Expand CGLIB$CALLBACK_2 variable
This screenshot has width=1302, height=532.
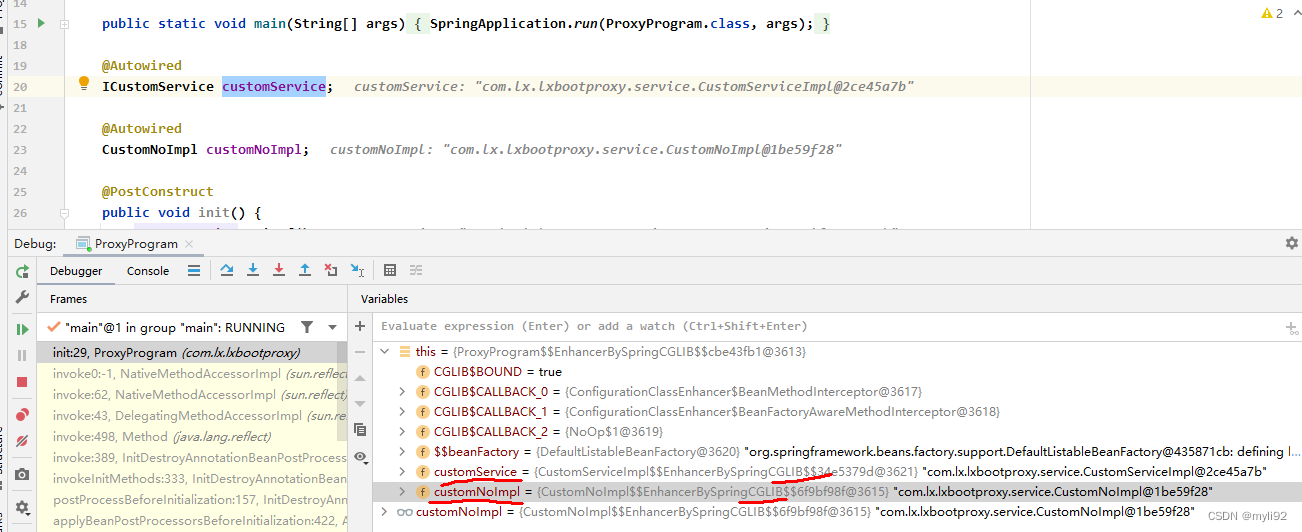click(x=403, y=432)
